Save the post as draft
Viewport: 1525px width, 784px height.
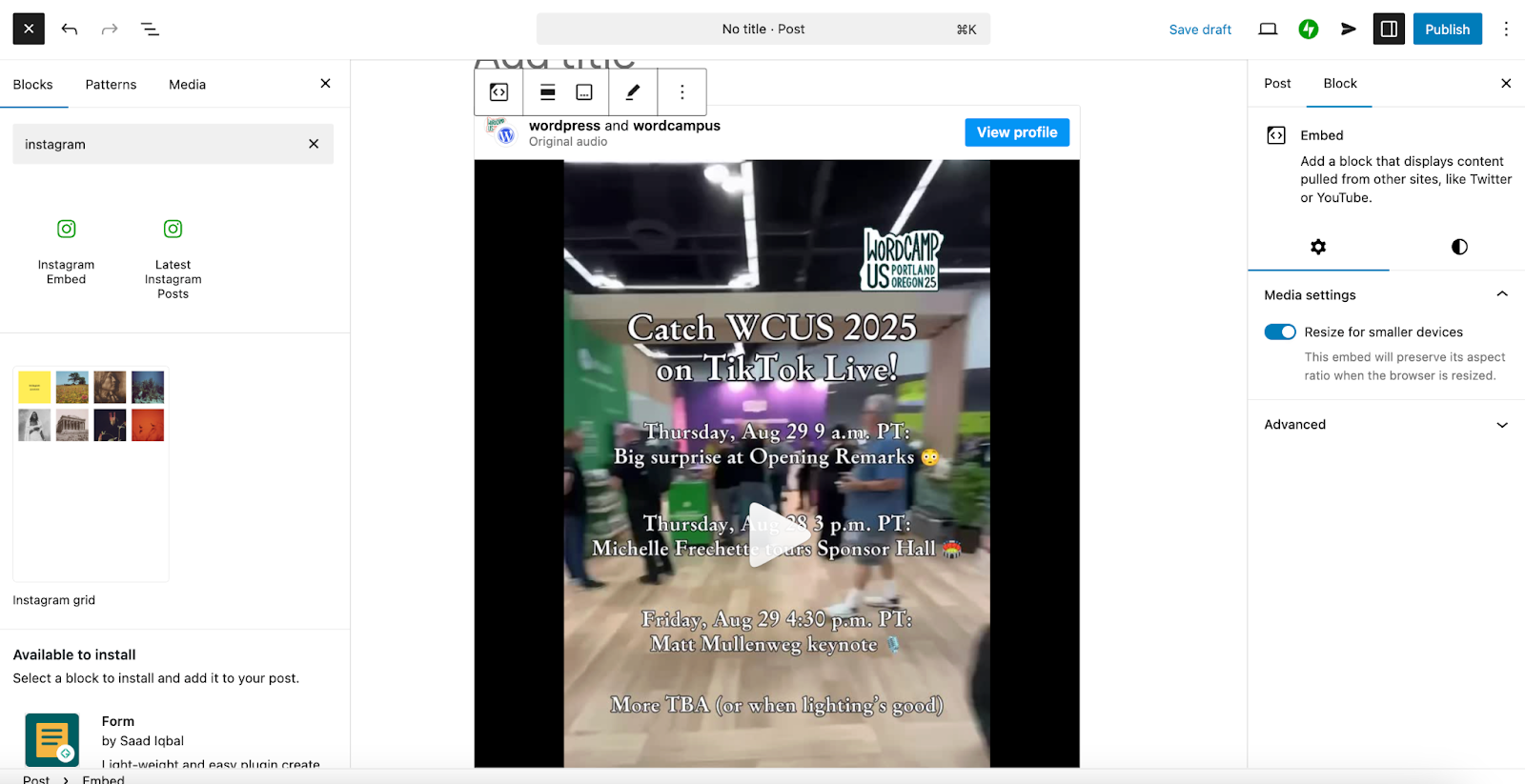point(1200,30)
